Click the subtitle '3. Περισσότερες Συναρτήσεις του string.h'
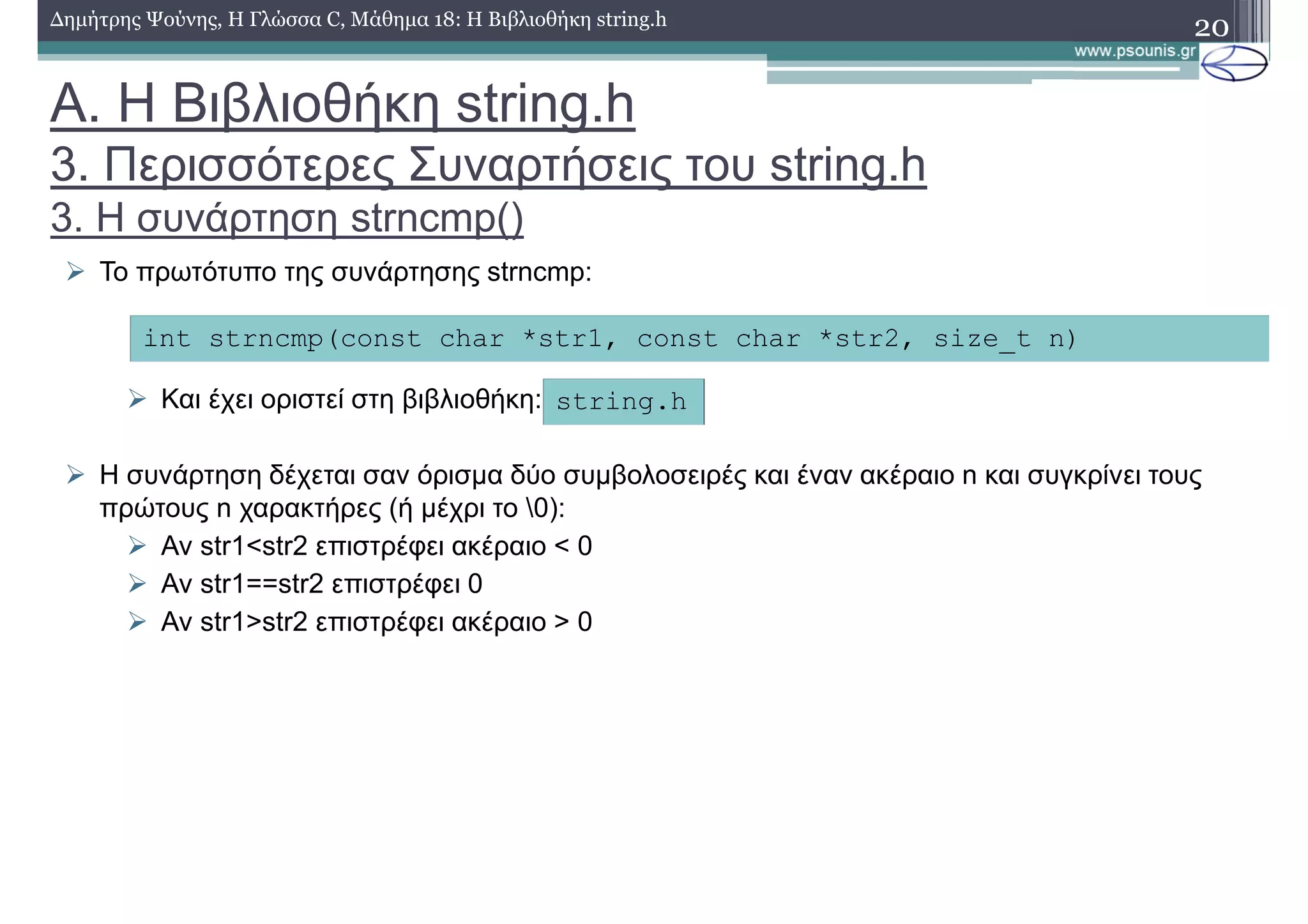This screenshot has height=924, width=1308. click(x=489, y=165)
